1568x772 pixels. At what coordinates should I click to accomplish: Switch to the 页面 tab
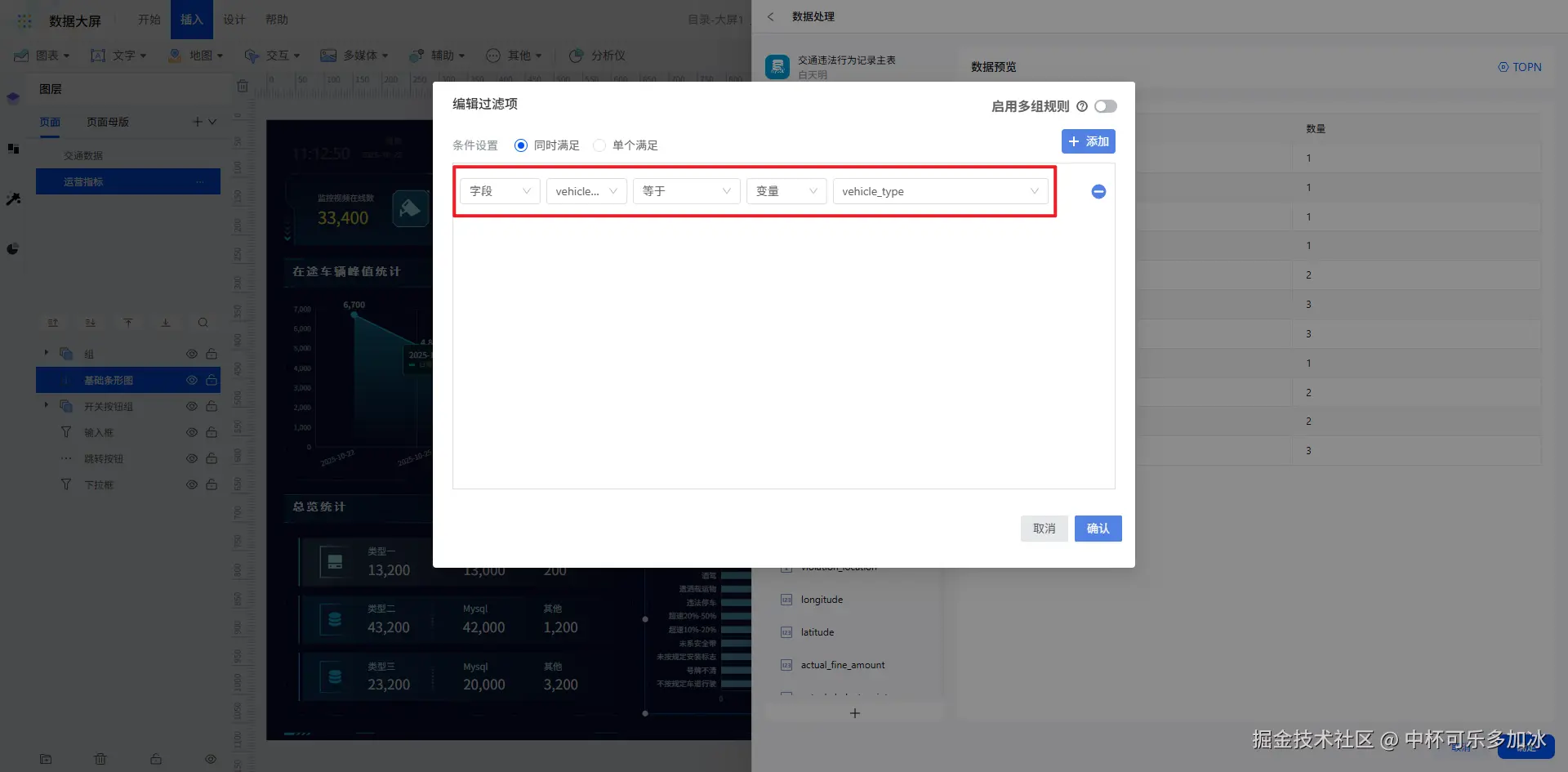50,123
